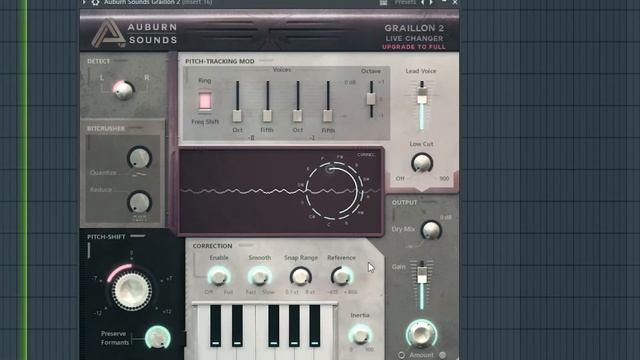The height and width of the screenshot is (360, 640).
Task: Click the large Pitch-Shift knob
Action: pos(131,291)
